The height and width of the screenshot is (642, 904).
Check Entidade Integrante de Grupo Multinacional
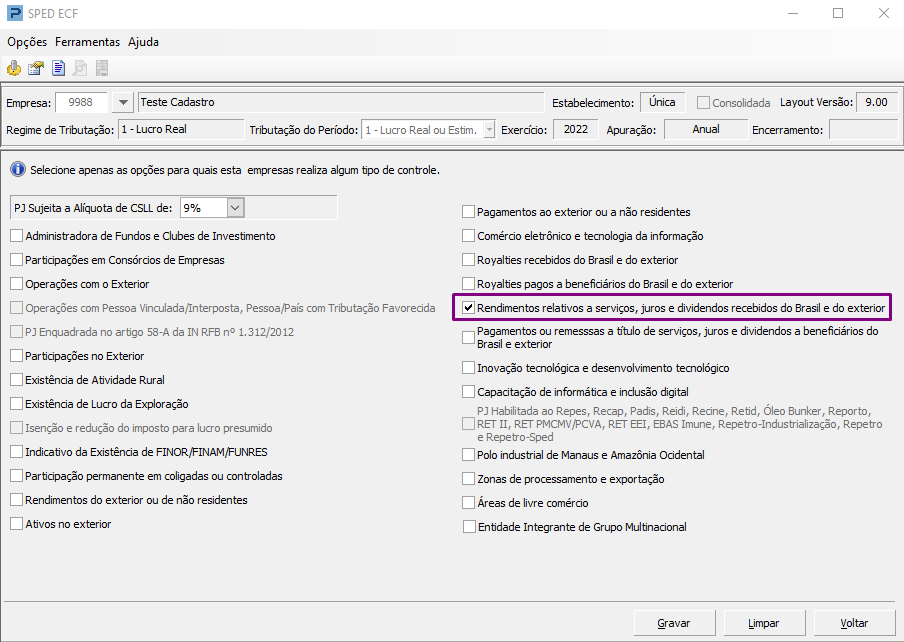coord(469,527)
